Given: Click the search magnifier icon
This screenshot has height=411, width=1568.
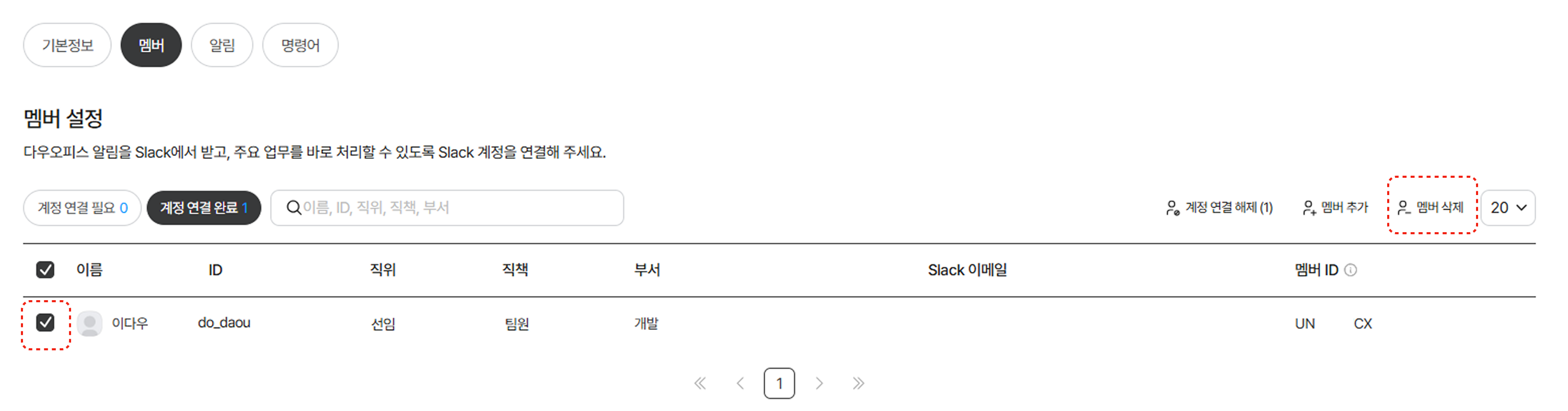Looking at the screenshot, I should 293,208.
